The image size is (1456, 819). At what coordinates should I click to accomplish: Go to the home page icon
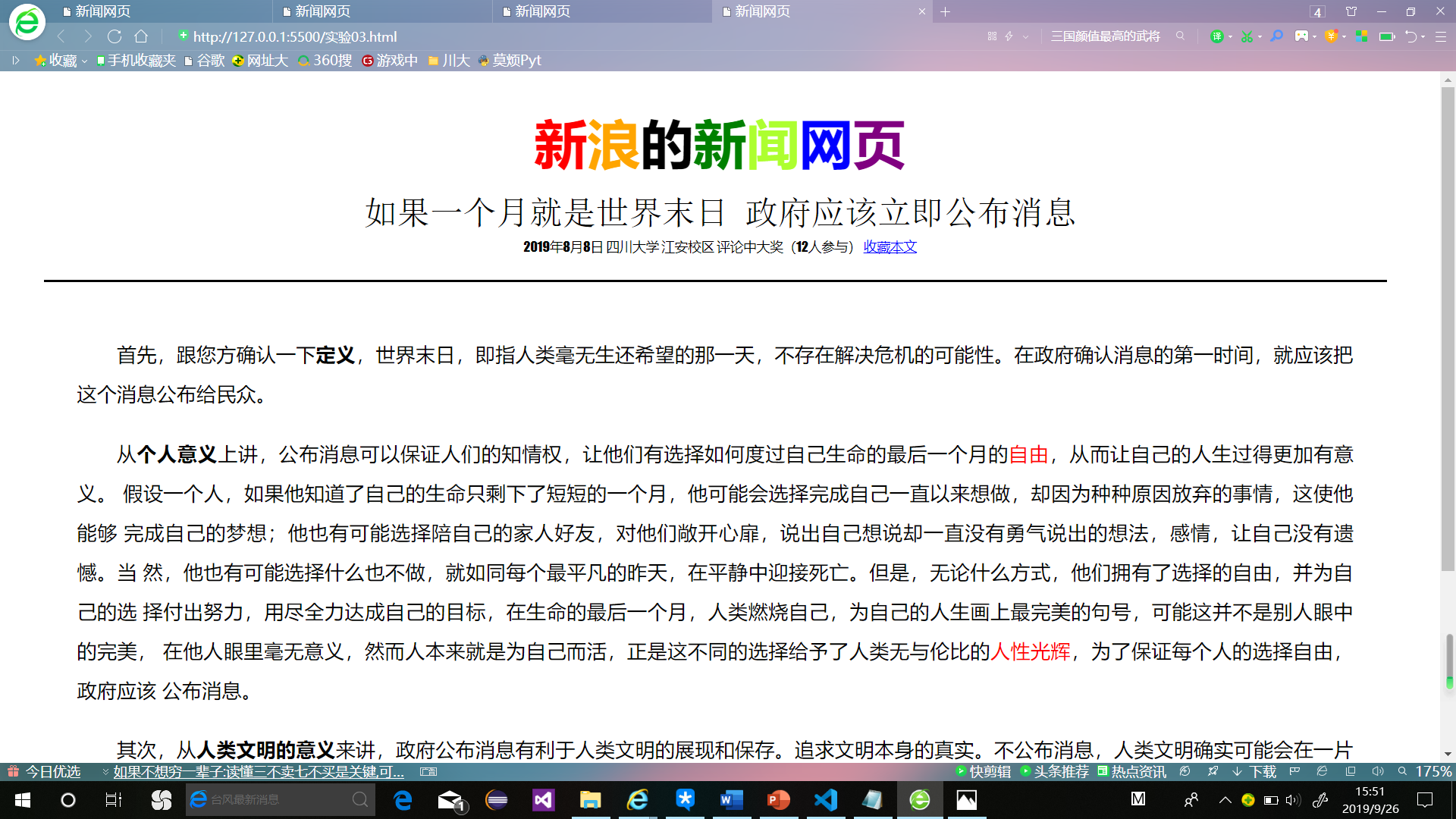(141, 36)
